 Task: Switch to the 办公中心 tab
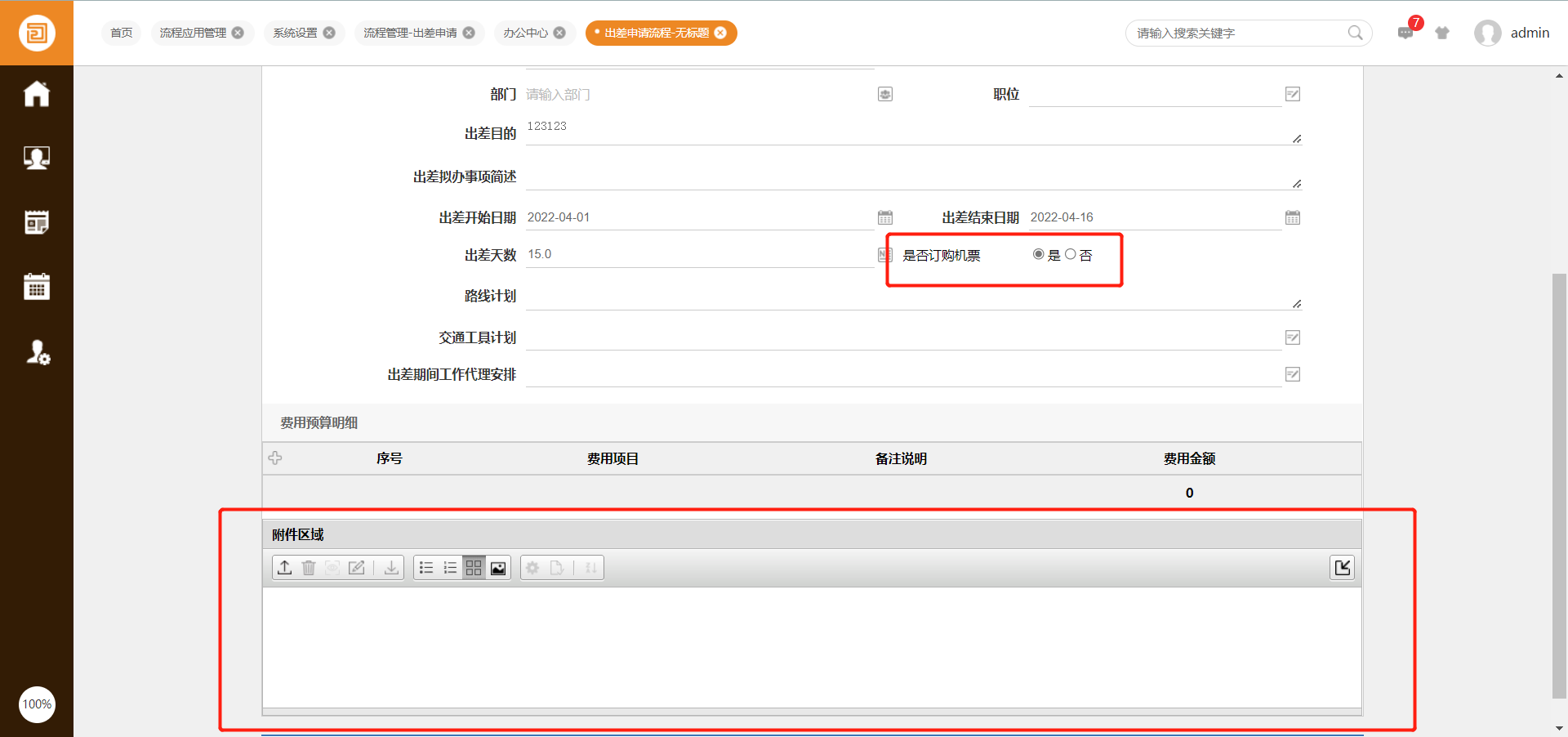click(525, 33)
